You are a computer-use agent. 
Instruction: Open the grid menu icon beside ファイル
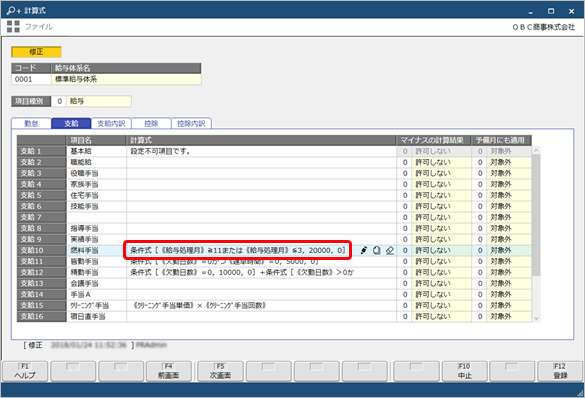click(x=13, y=26)
